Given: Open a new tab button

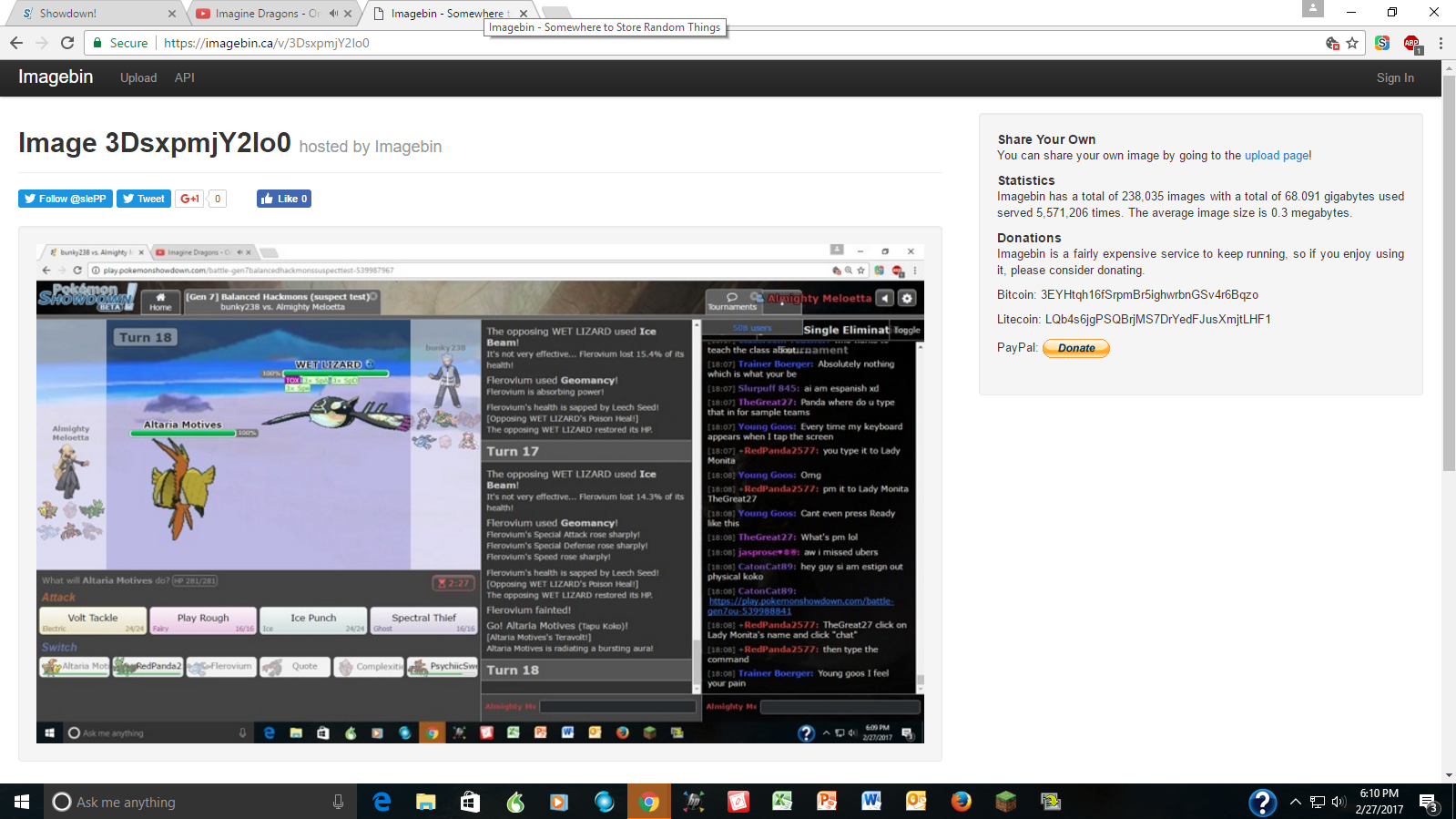Looking at the screenshot, I should 555,12.
